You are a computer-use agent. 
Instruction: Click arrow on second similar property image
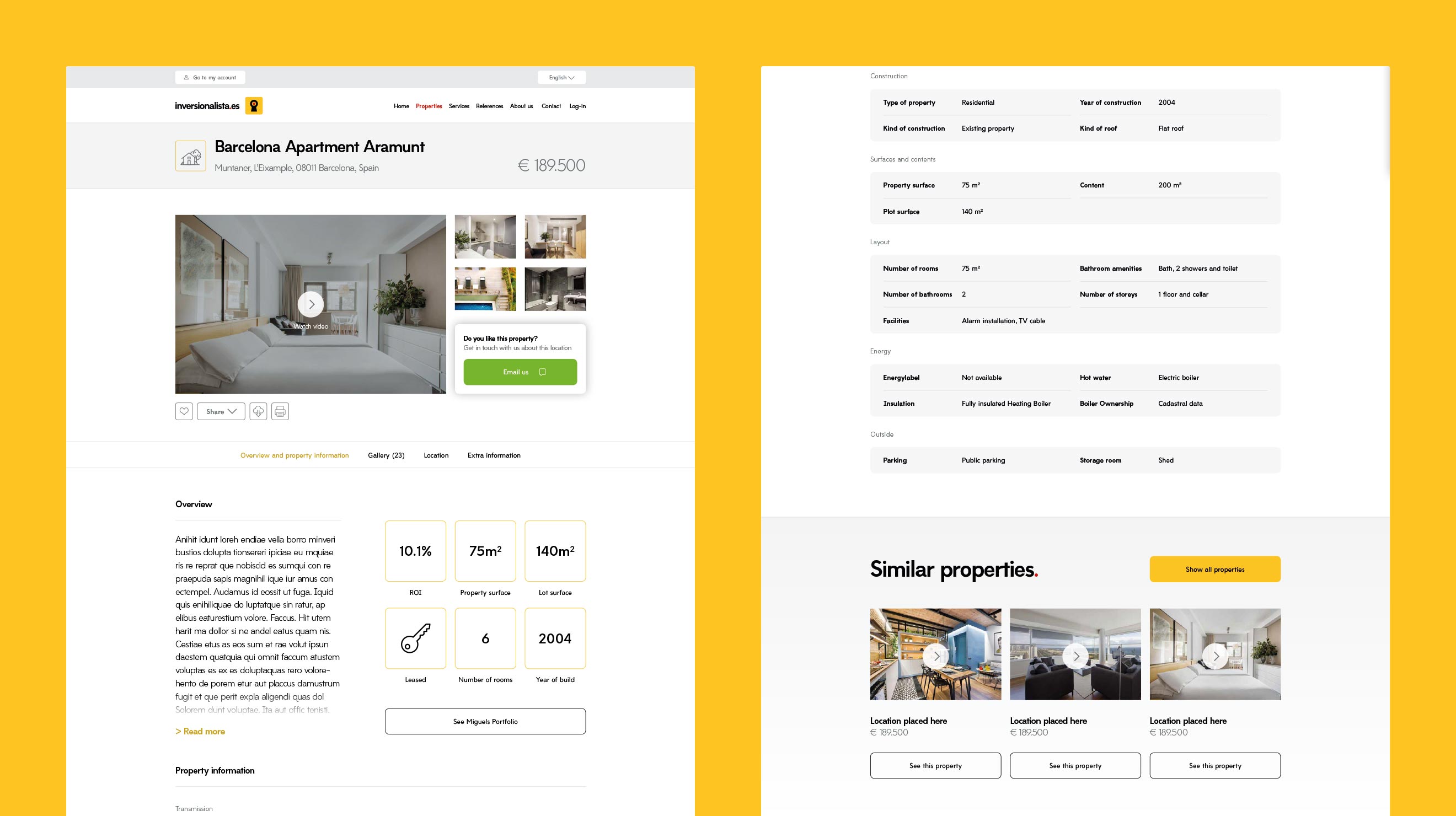pos(1075,656)
